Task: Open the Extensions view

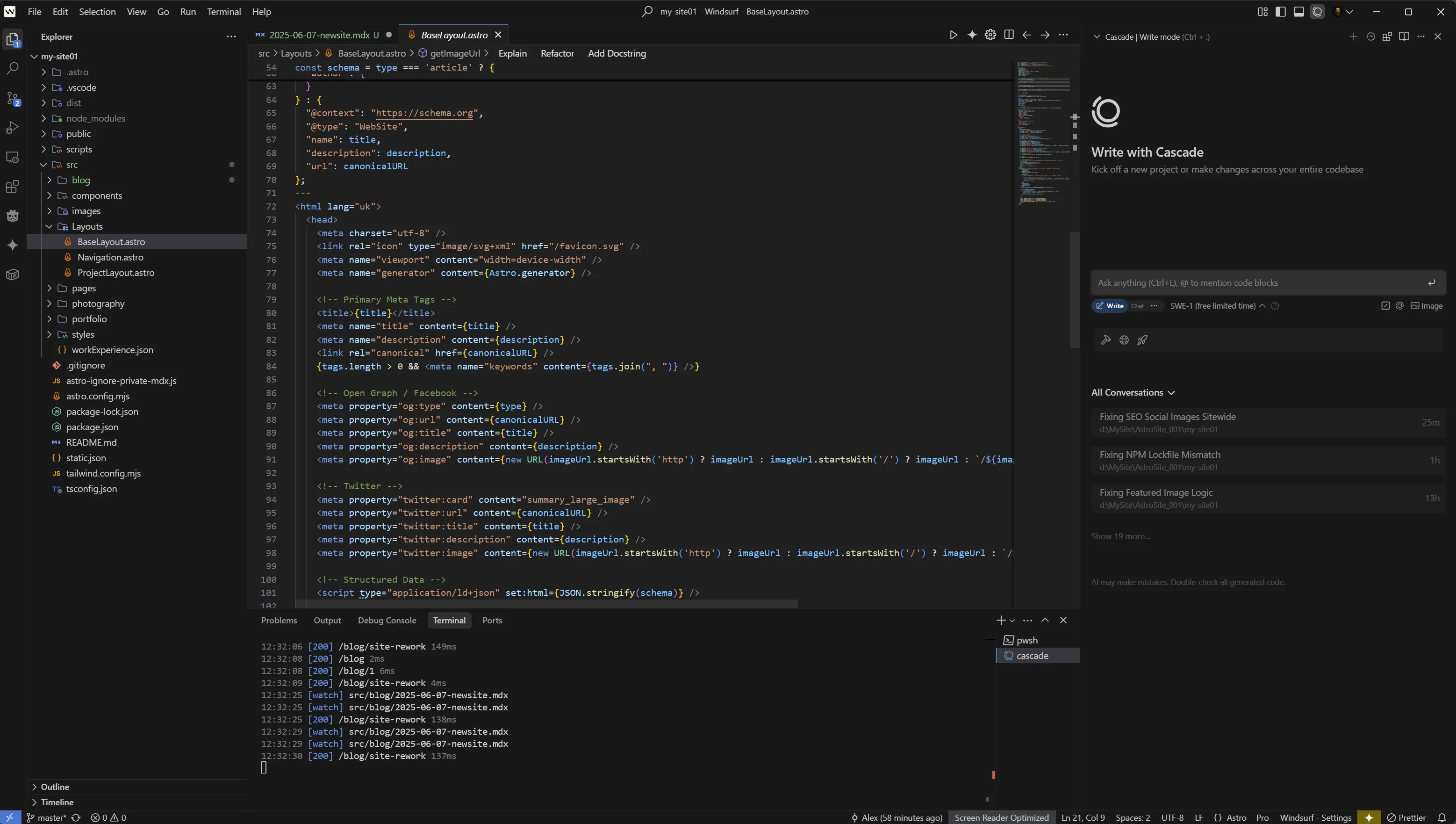Action: [13, 187]
